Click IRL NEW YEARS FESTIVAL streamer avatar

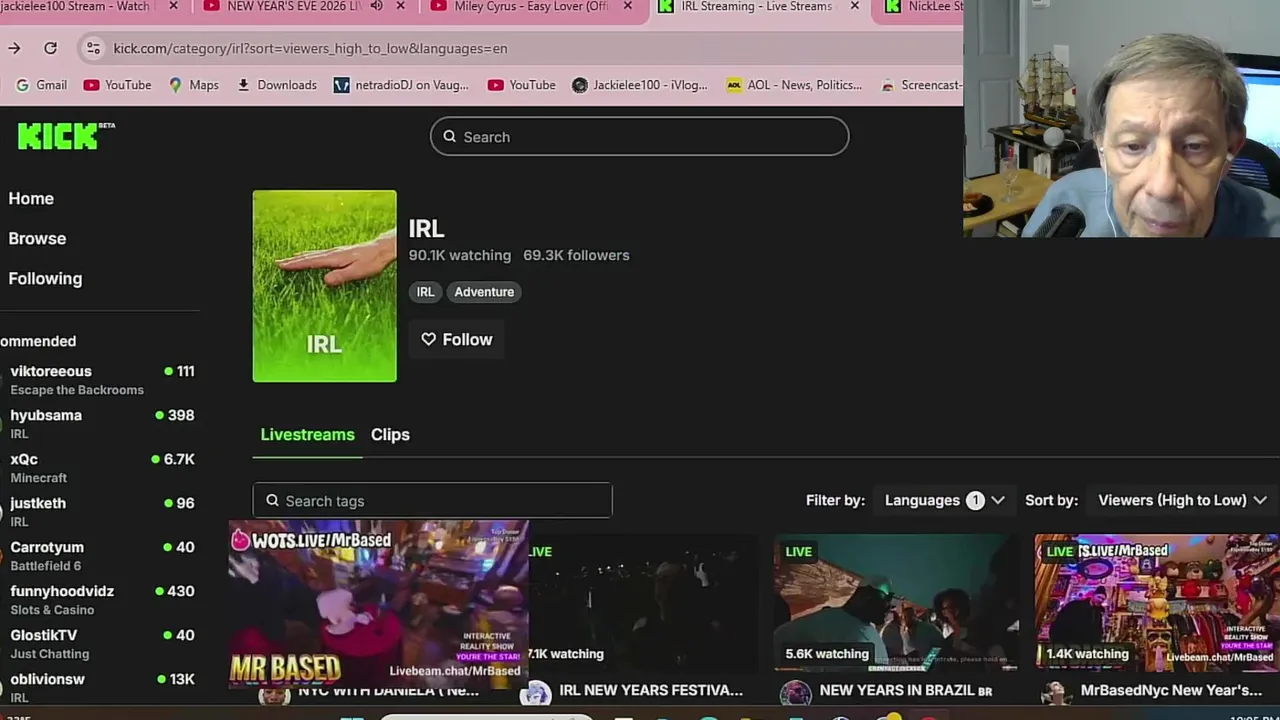536,693
